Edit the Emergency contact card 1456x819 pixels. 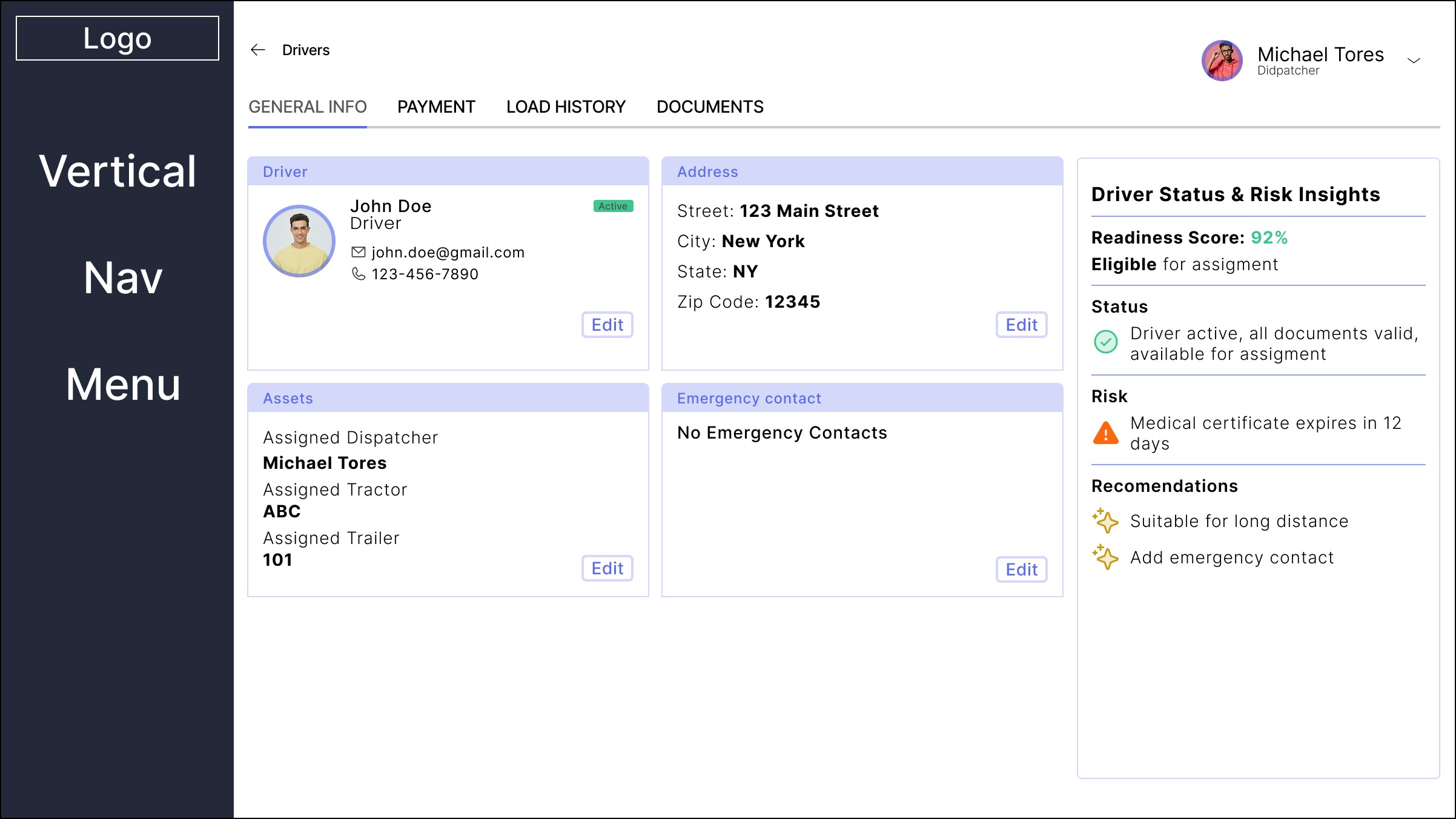pyautogui.click(x=1022, y=570)
